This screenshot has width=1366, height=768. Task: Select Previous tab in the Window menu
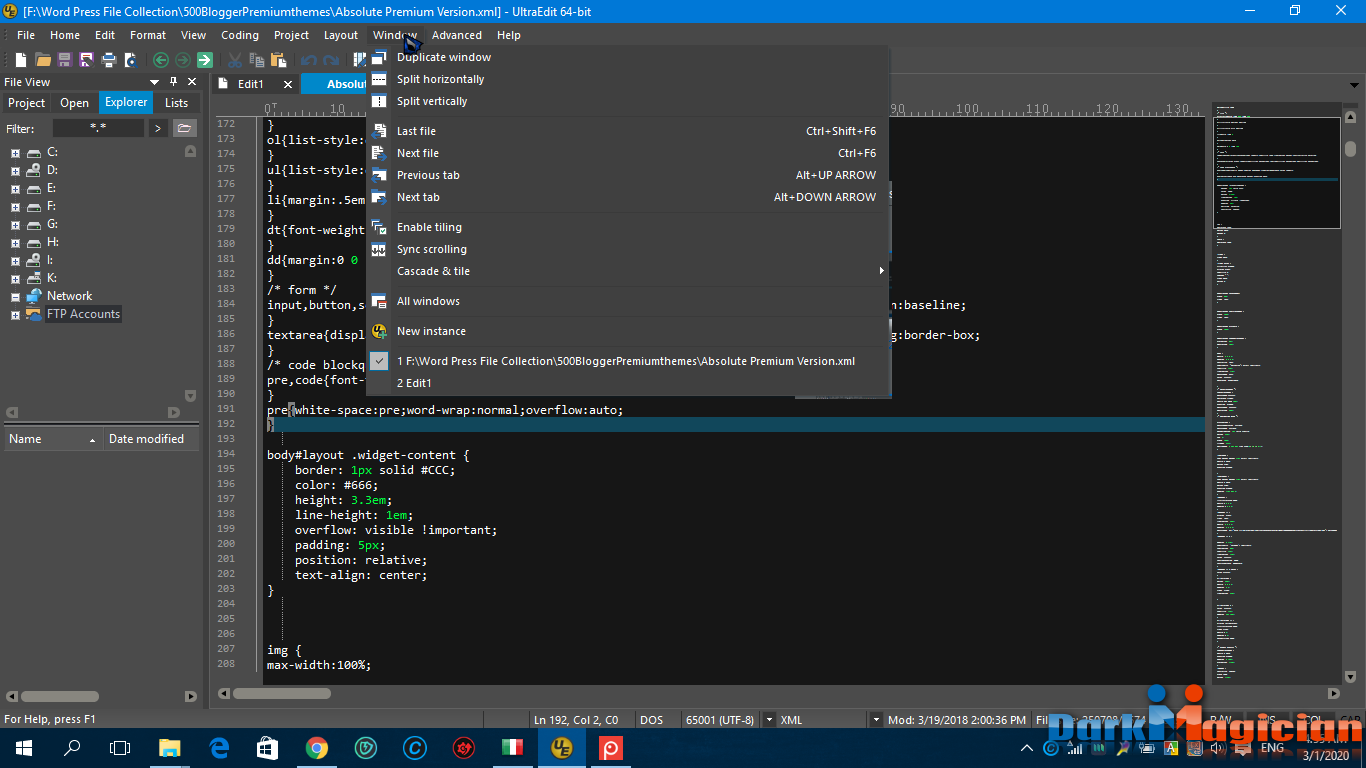point(627,175)
